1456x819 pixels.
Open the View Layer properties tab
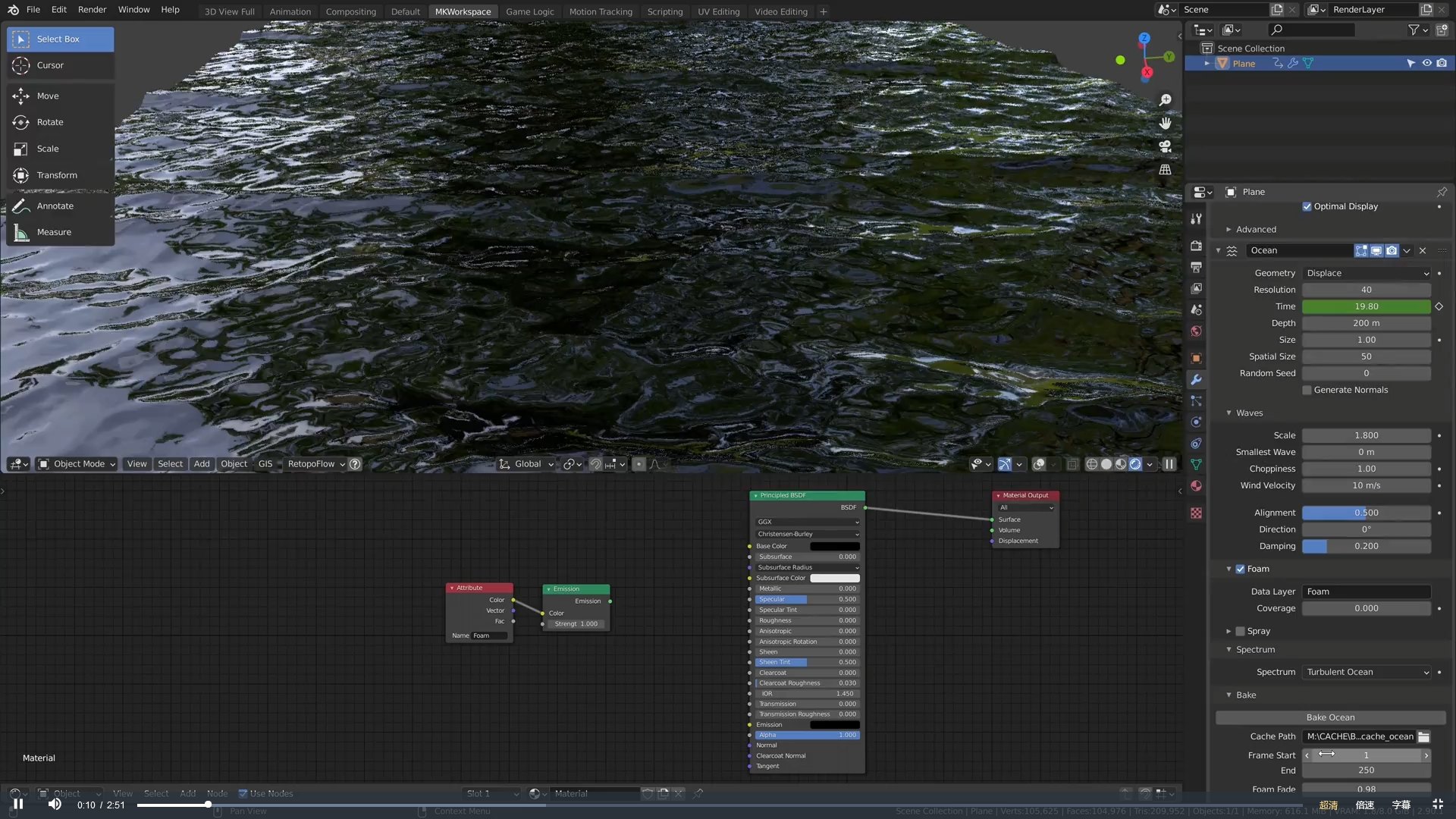point(1196,288)
